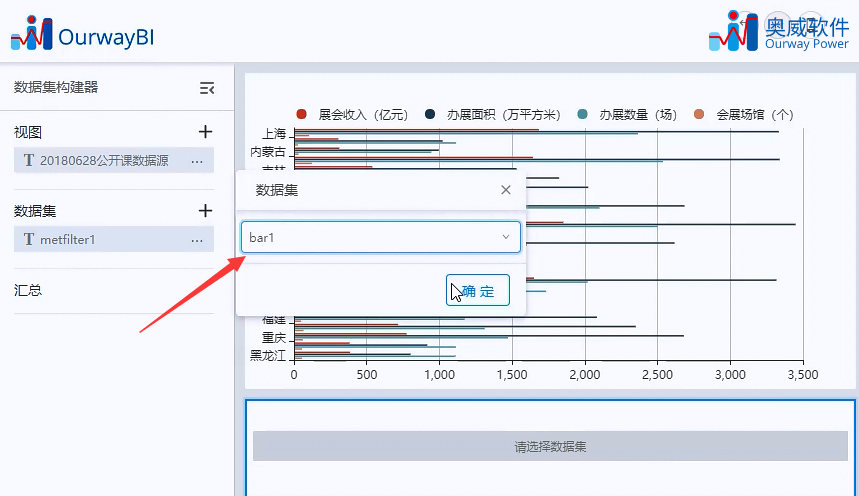This screenshot has height=496, width=859.
Task: Click the 数据集 section heading in sidebar
Action: coord(35,211)
